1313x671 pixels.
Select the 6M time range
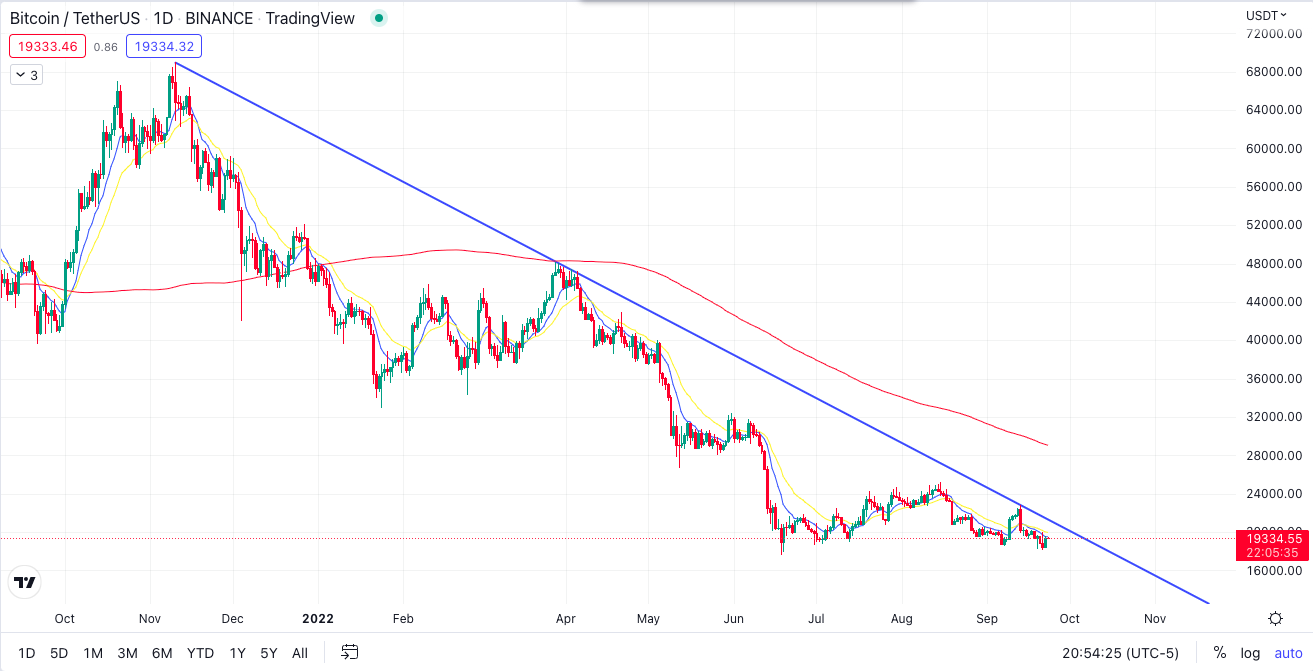click(162, 653)
